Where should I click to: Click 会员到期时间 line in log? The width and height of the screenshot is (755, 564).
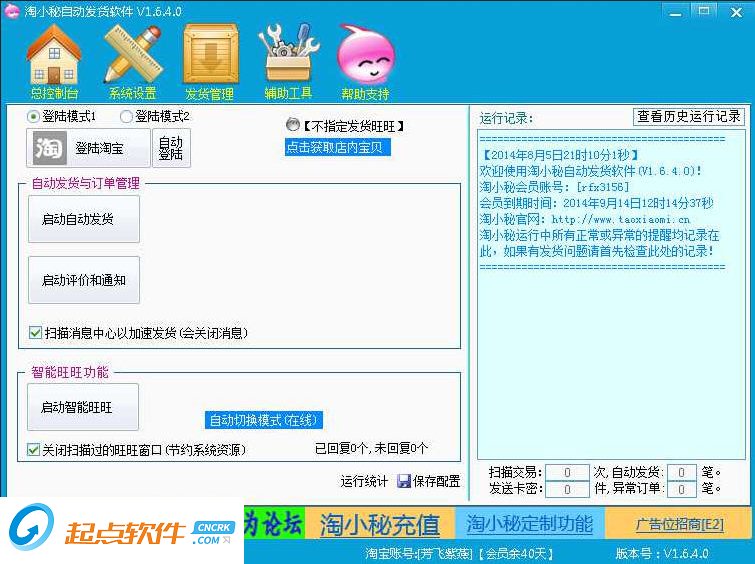click(x=596, y=203)
